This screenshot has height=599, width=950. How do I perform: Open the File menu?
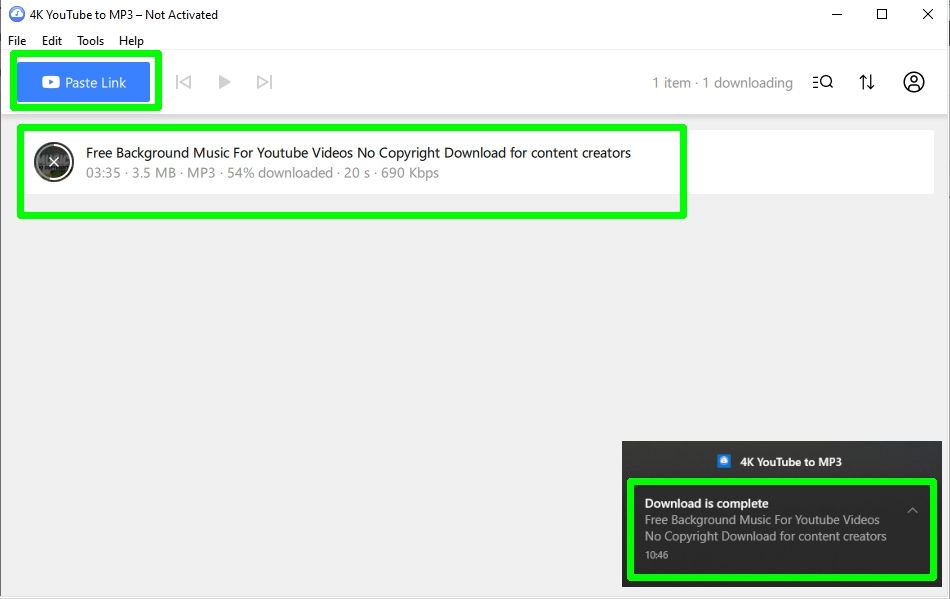[x=16, y=40]
